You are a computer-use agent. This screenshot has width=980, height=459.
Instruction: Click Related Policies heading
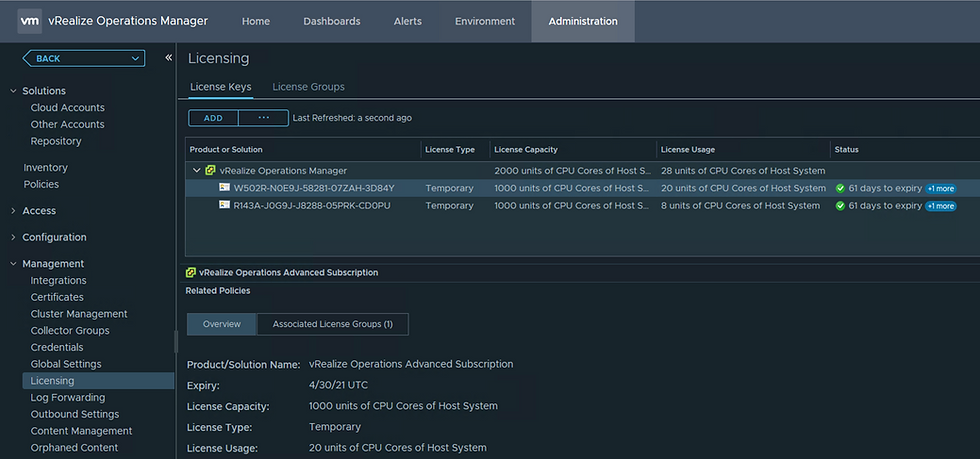coord(218,291)
